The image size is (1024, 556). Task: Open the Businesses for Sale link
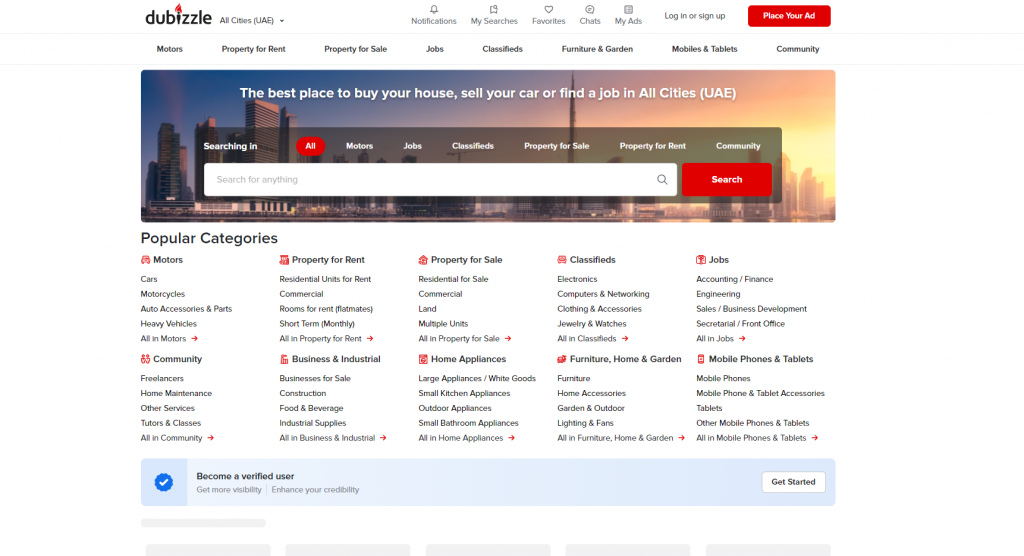tap(315, 378)
